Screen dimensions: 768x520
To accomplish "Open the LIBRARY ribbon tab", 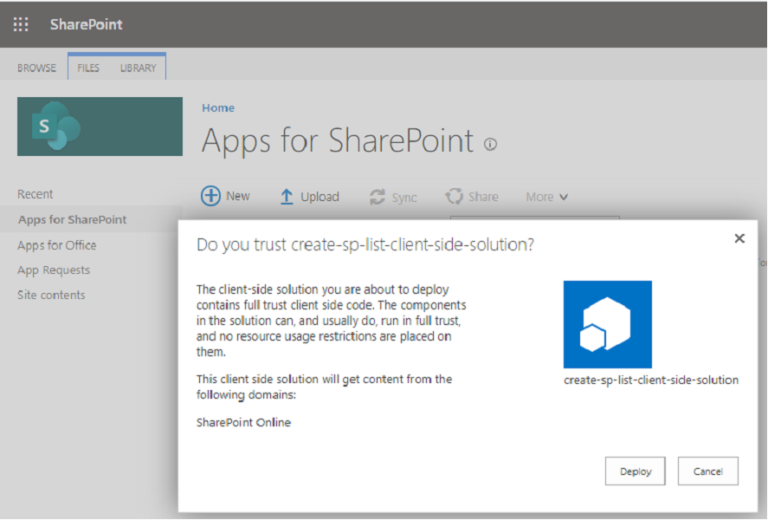I will [138, 68].
